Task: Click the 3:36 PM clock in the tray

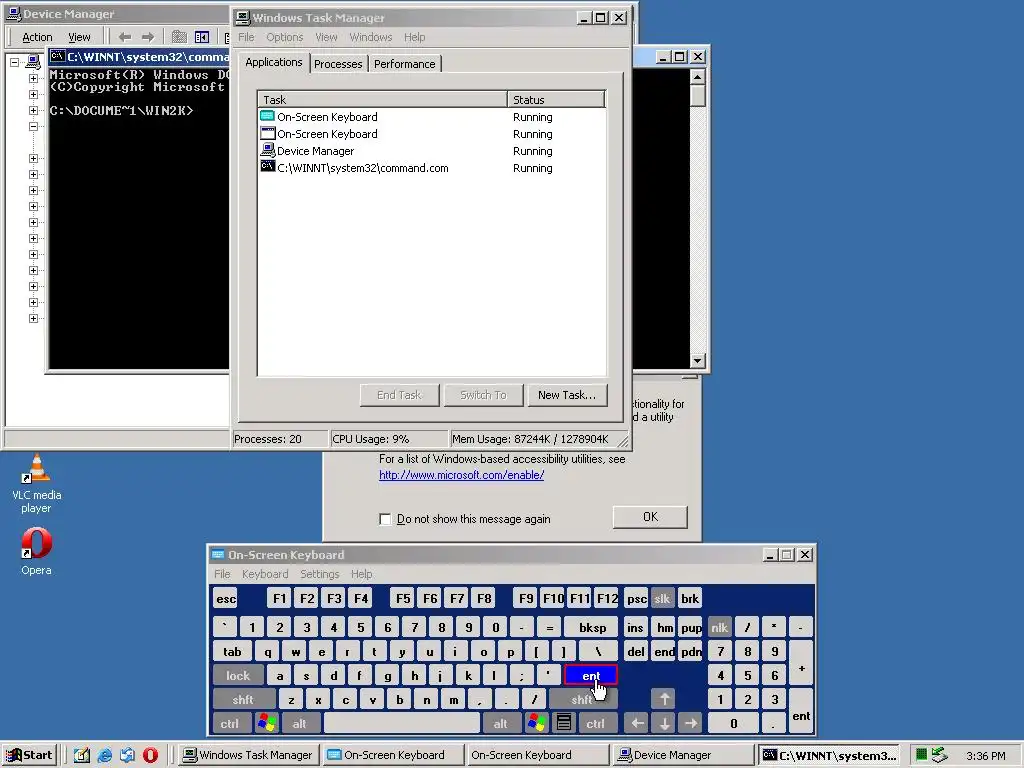Action: (985, 756)
